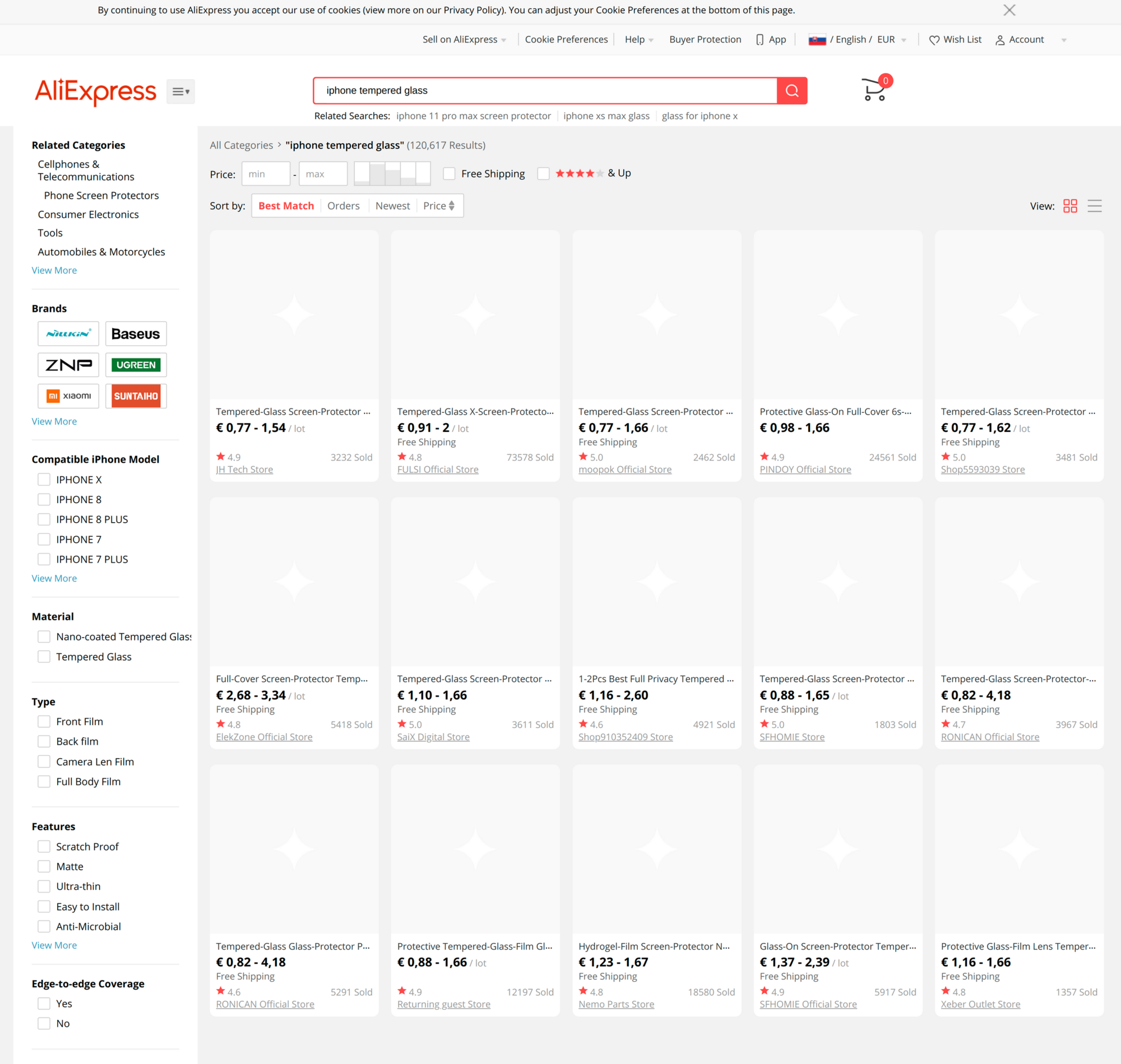Check the IPHONE 8 PLUS filter
This screenshot has width=1121, height=1064.
point(44,519)
